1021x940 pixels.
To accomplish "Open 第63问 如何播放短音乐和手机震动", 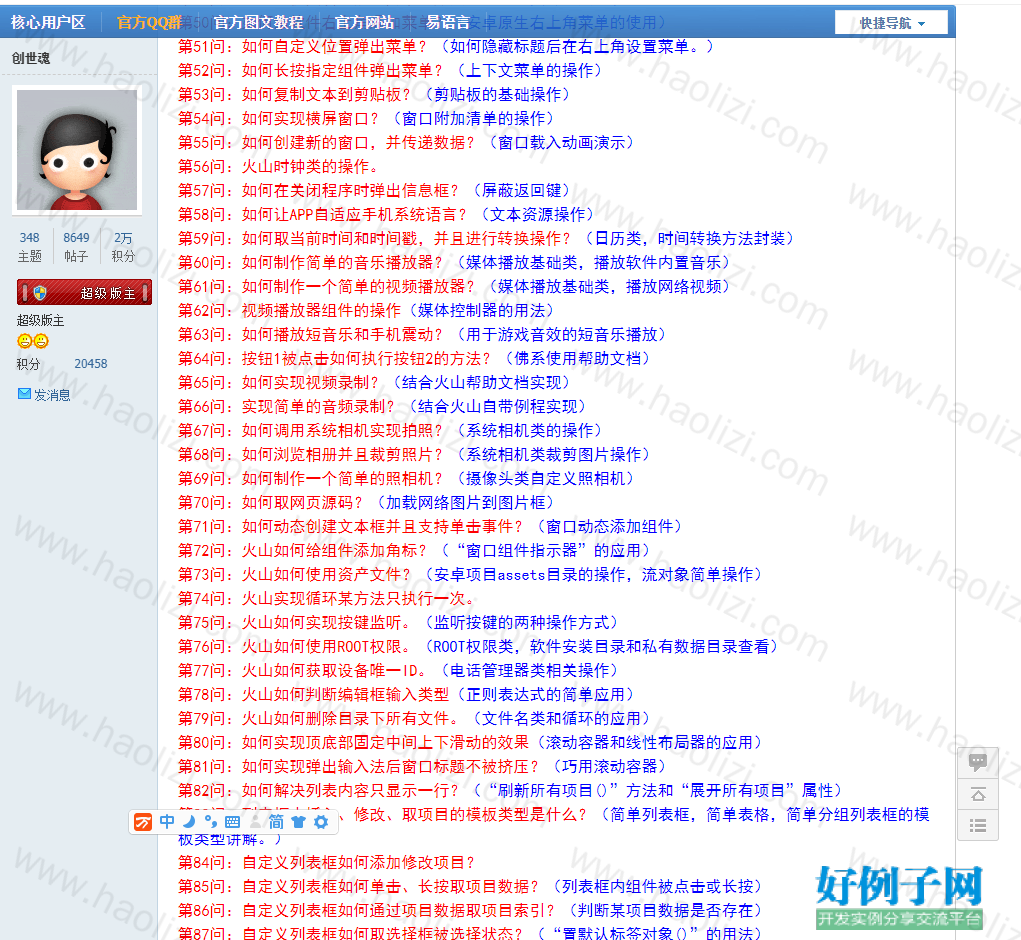I will (x=422, y=335).
